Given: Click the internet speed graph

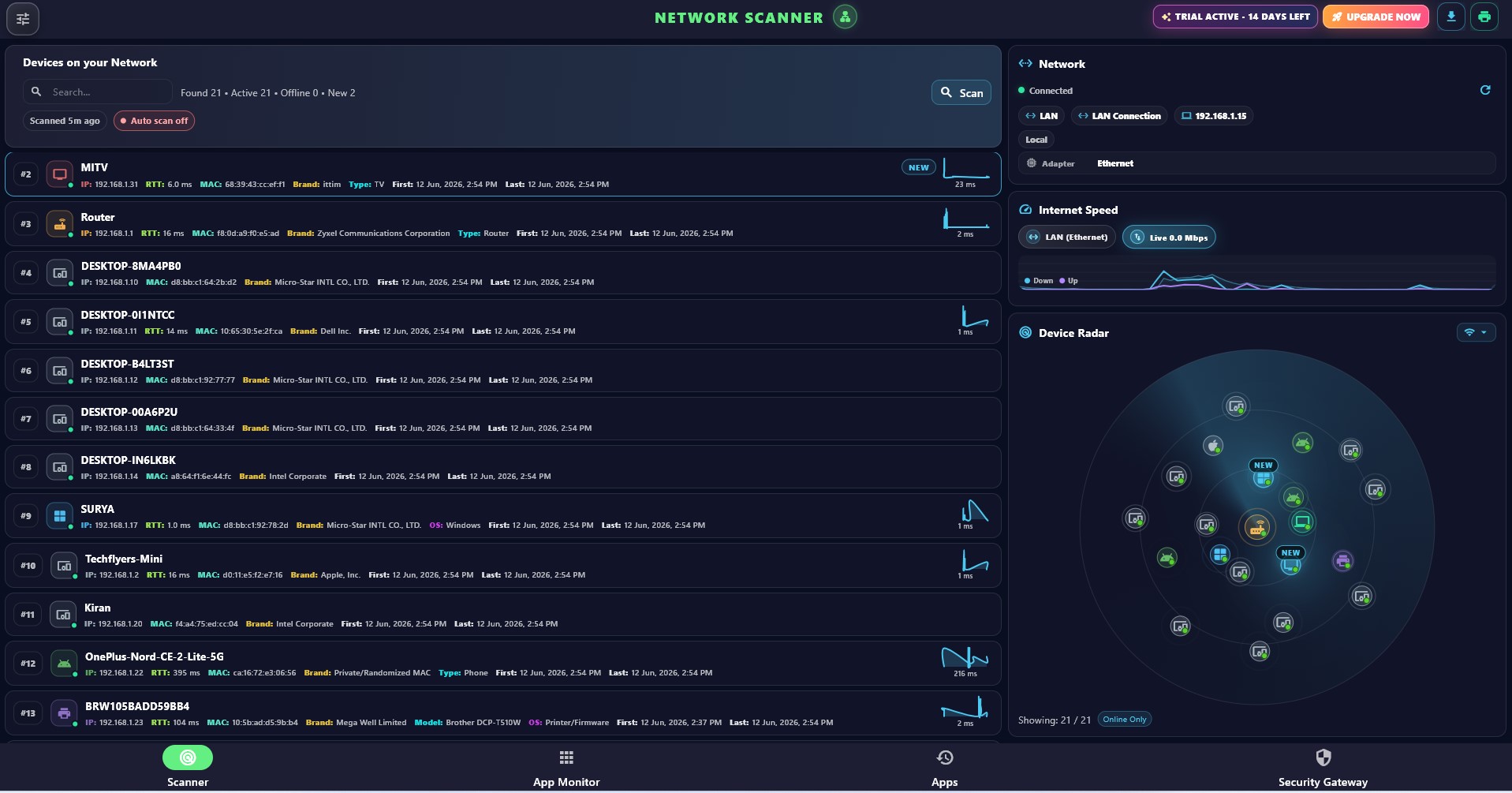Looking at the screenshot, I should (x=1257, y=275).
